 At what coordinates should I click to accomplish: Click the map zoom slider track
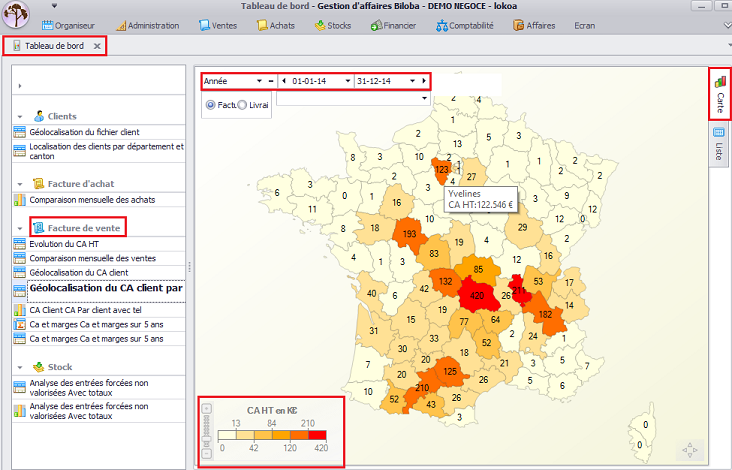[206, 431]
